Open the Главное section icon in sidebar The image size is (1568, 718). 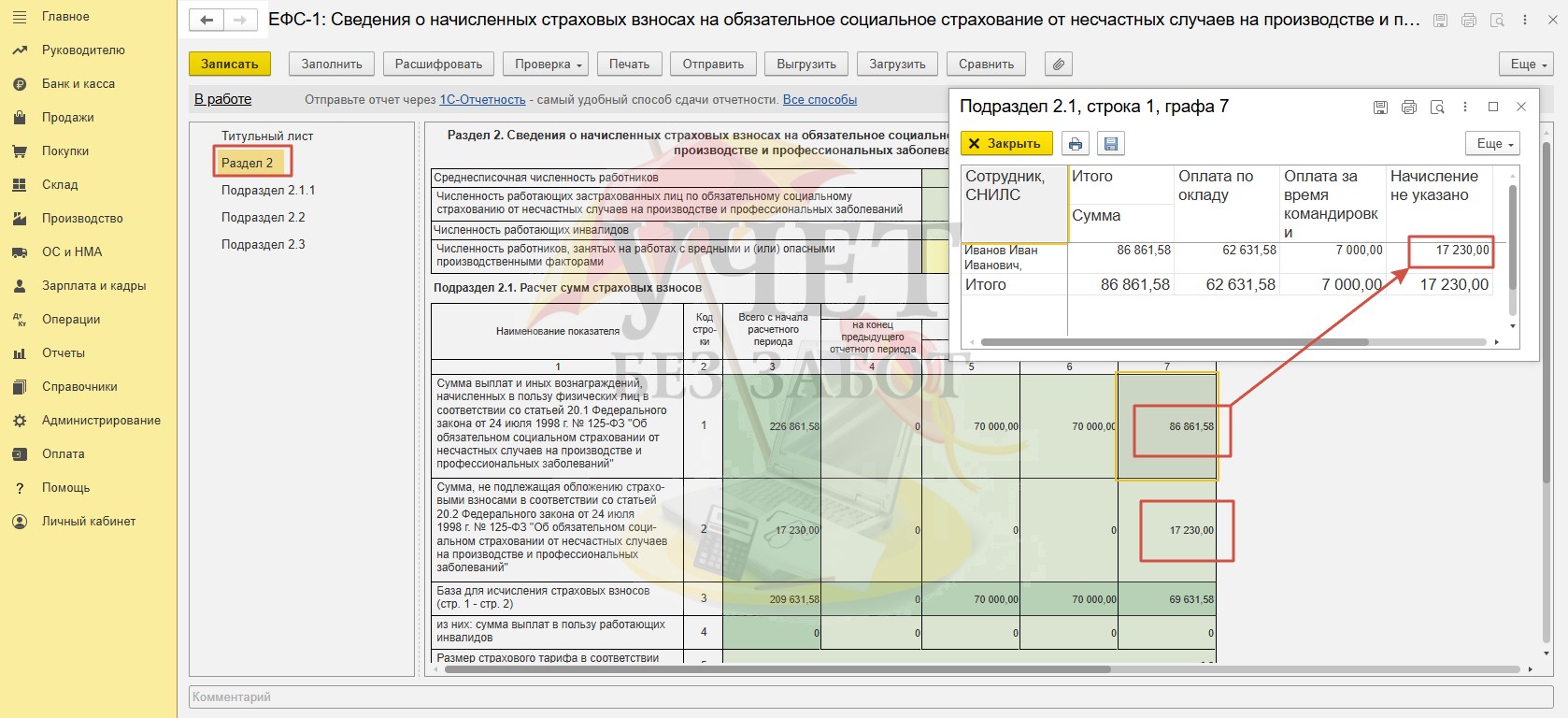[x=20, y=17]
